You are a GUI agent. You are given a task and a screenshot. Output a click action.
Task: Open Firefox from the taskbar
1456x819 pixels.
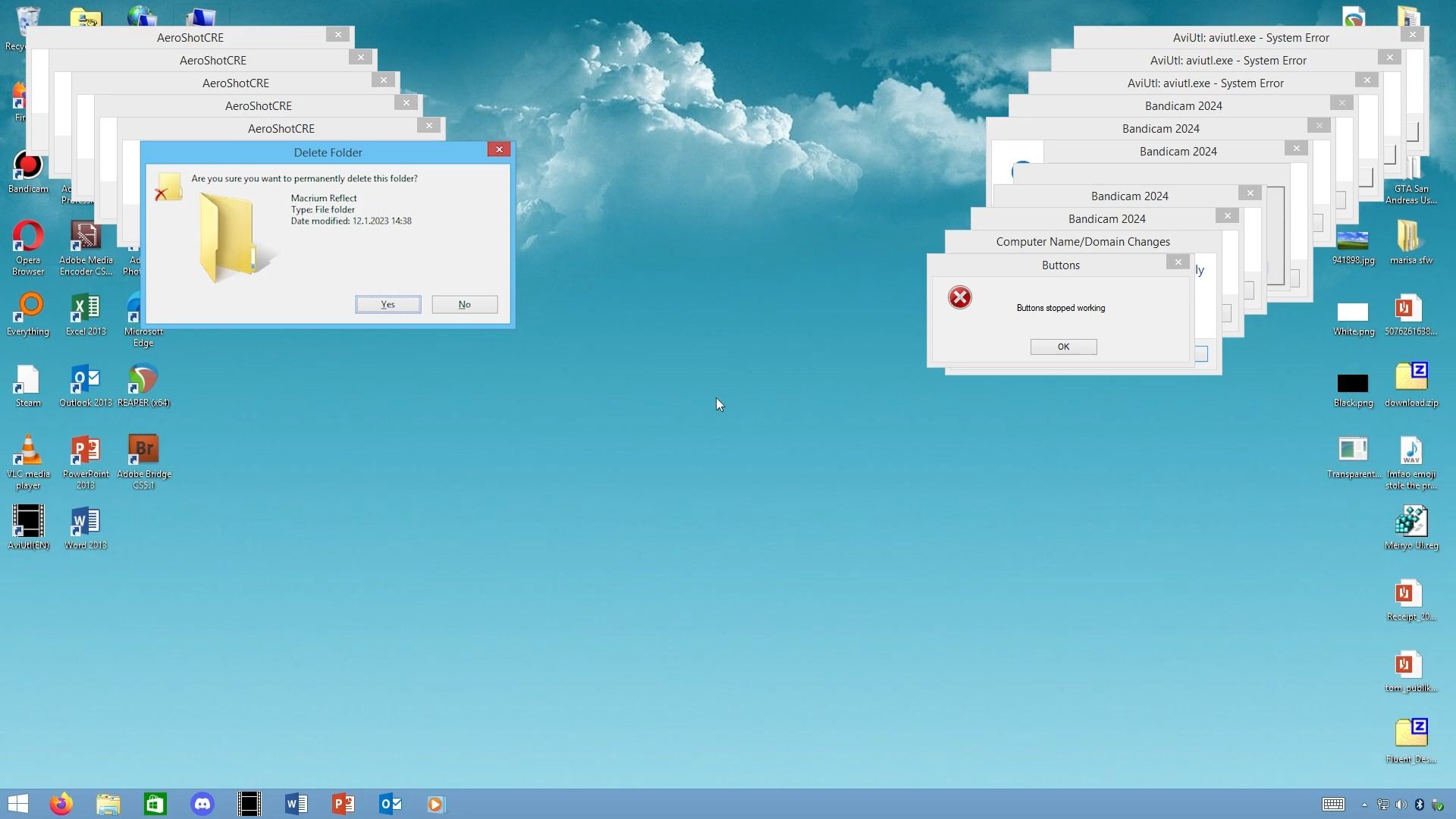61,804
